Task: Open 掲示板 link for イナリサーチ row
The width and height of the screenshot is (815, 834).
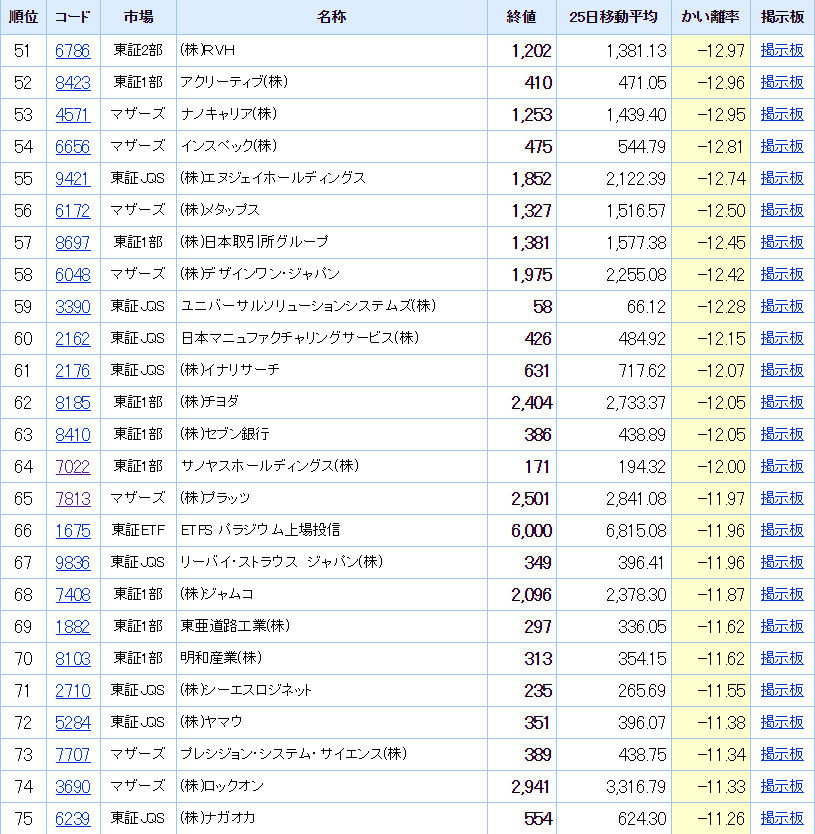Action: click(x=782, y=370)
